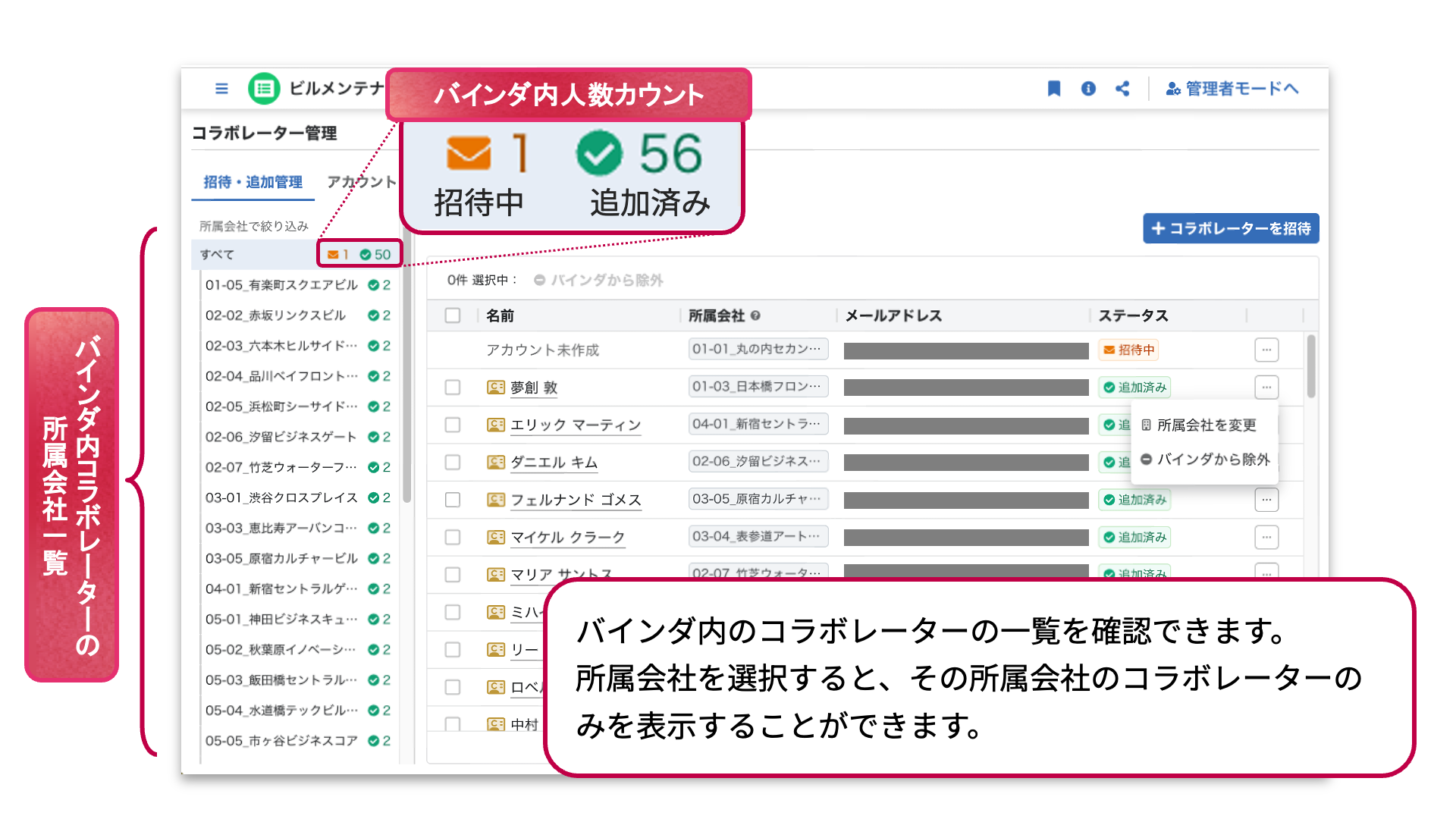
Task: Tick the select-all checkbox in table header
Action: point(453,315)
